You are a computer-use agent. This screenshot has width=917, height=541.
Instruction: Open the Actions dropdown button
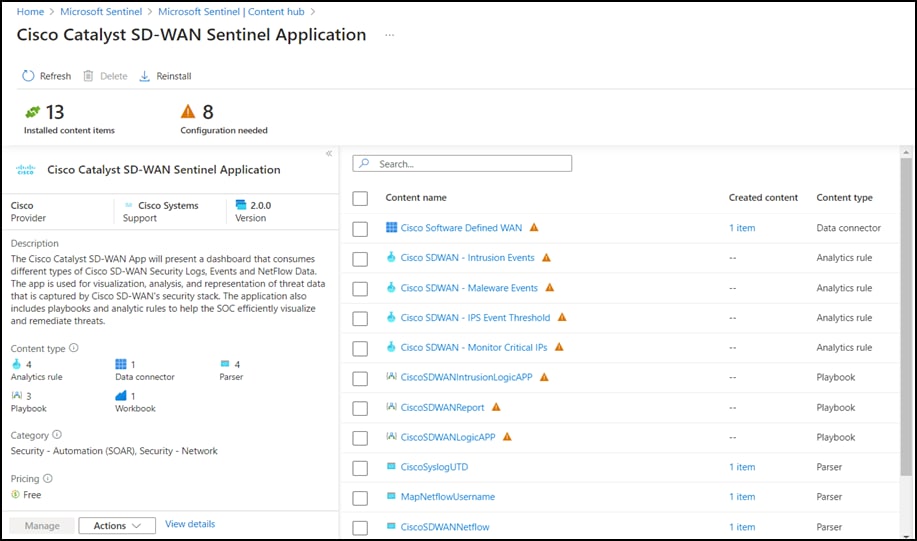pos(117,525)
